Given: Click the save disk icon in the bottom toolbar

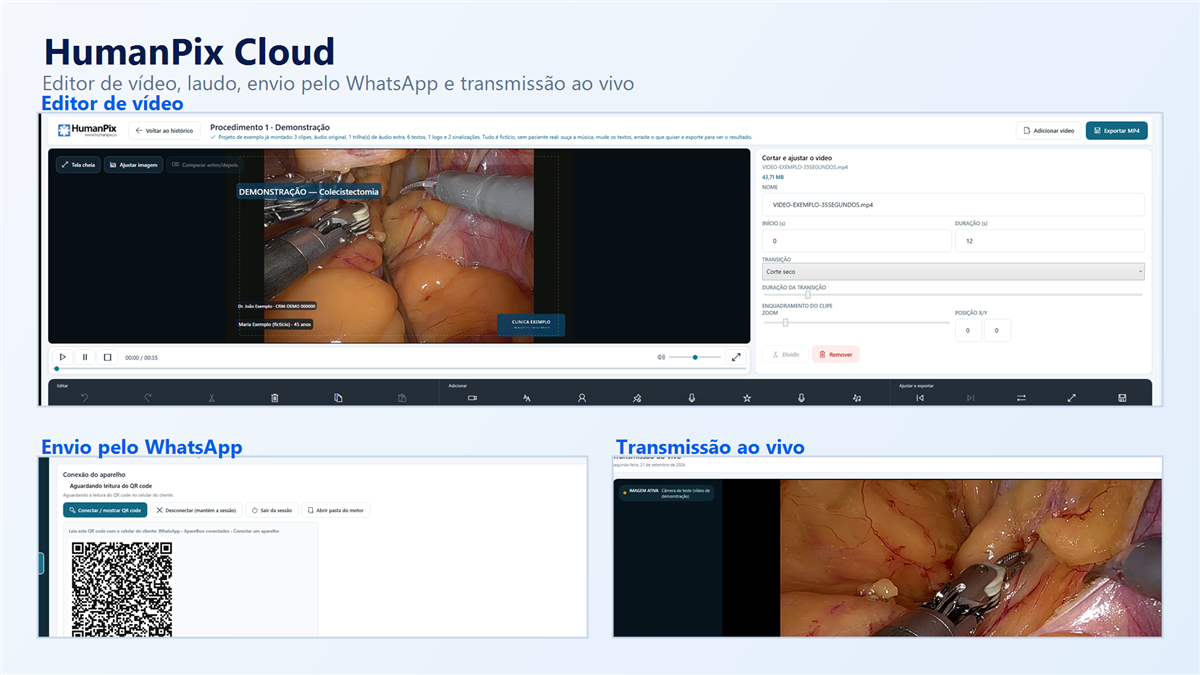Looking at the screenshot, I should click(1122, 398).
